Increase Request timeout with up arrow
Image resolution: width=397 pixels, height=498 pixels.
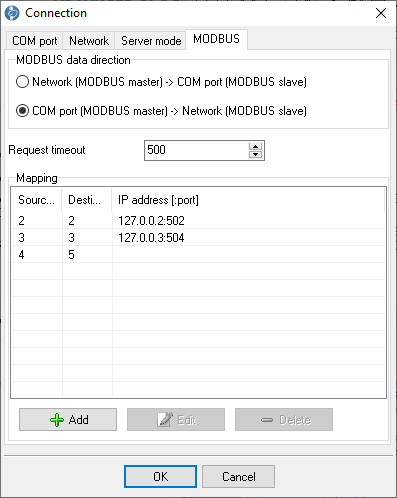pyautogui.click(x=255, y=146)
